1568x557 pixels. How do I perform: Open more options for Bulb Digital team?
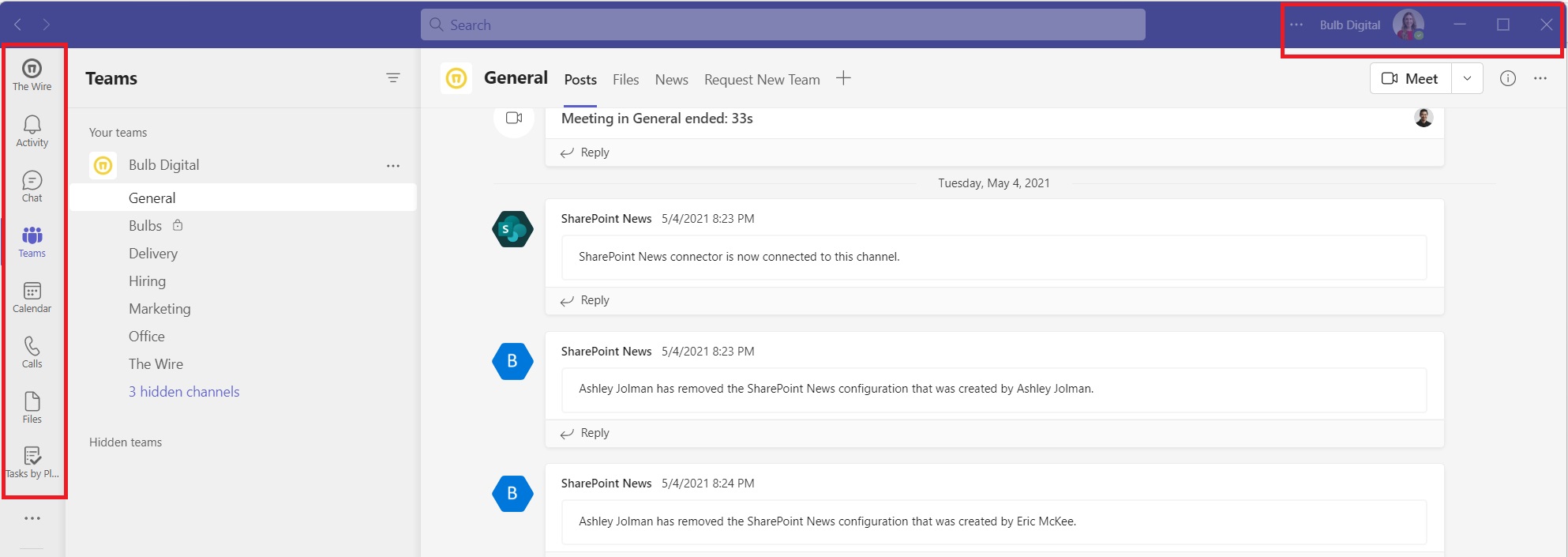pos(393,166)
